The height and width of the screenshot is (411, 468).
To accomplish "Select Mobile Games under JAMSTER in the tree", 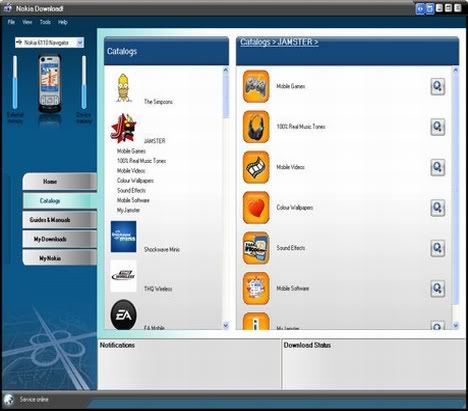I will (131, 151).
